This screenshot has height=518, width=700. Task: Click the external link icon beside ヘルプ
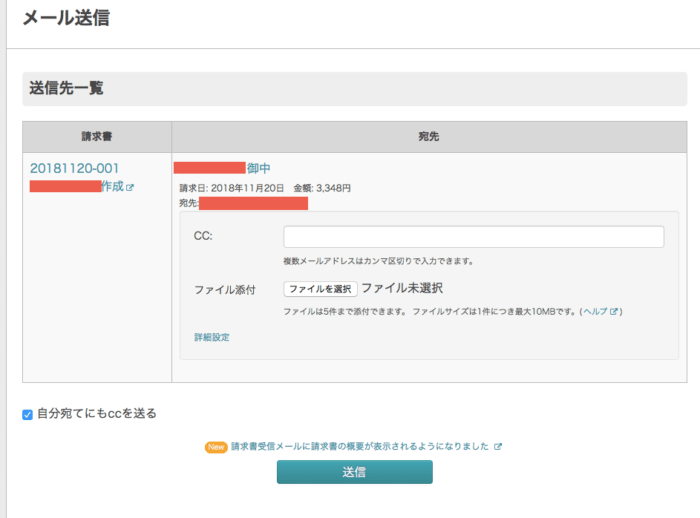(614, 312)
